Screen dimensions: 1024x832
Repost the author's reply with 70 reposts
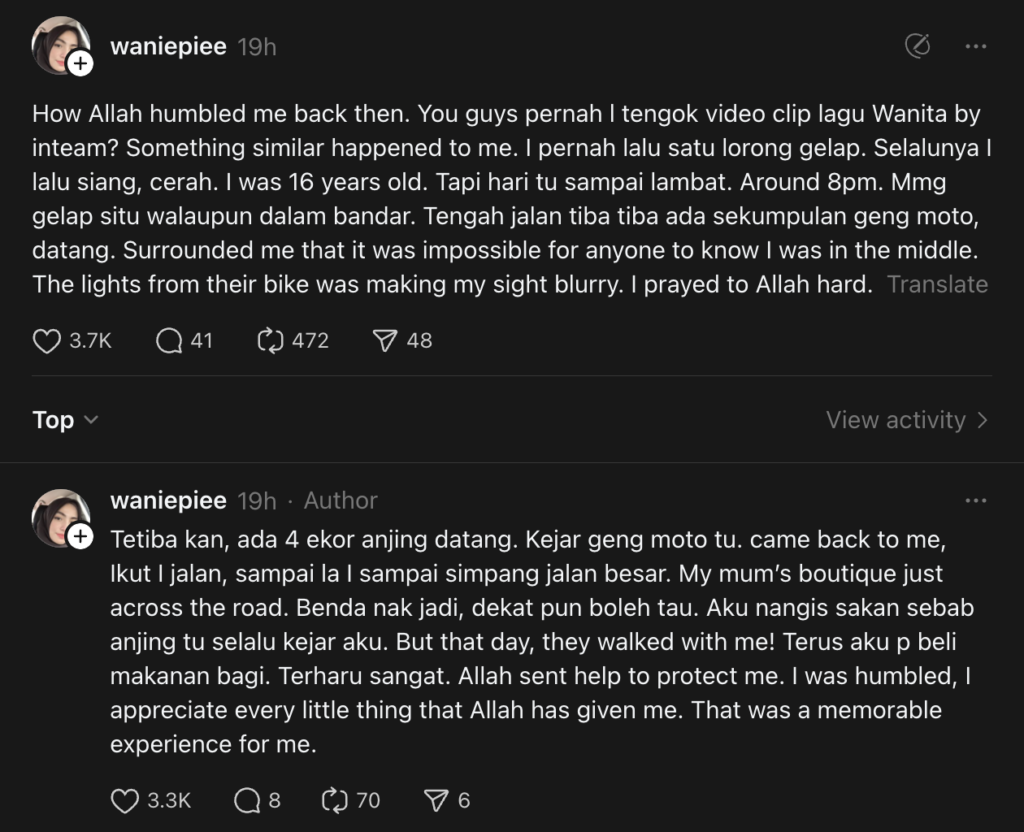(x=333, y=800)
